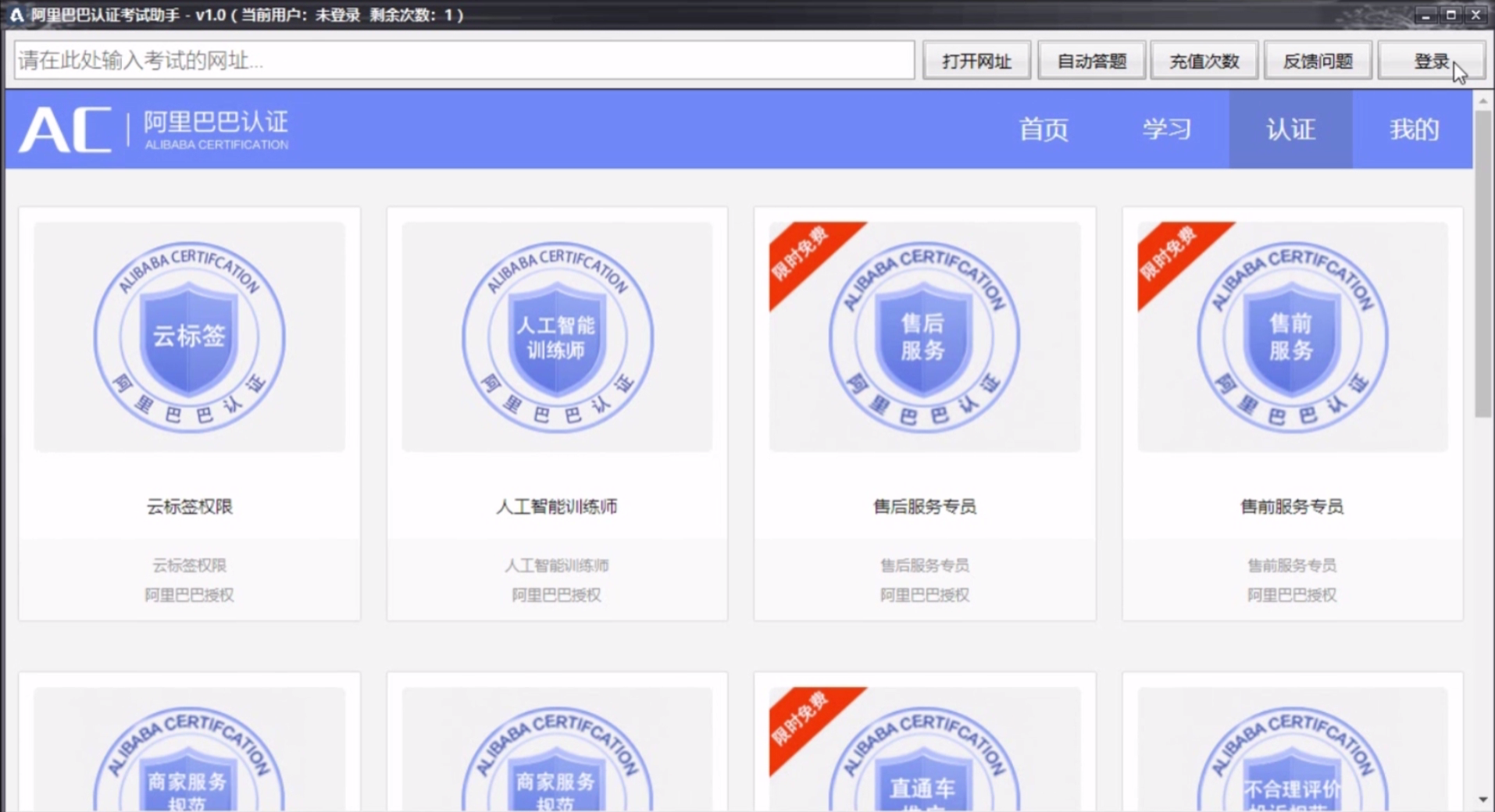1495x812 pixels.
Task: Start 自动答题 button
Action: (1091, 61)
